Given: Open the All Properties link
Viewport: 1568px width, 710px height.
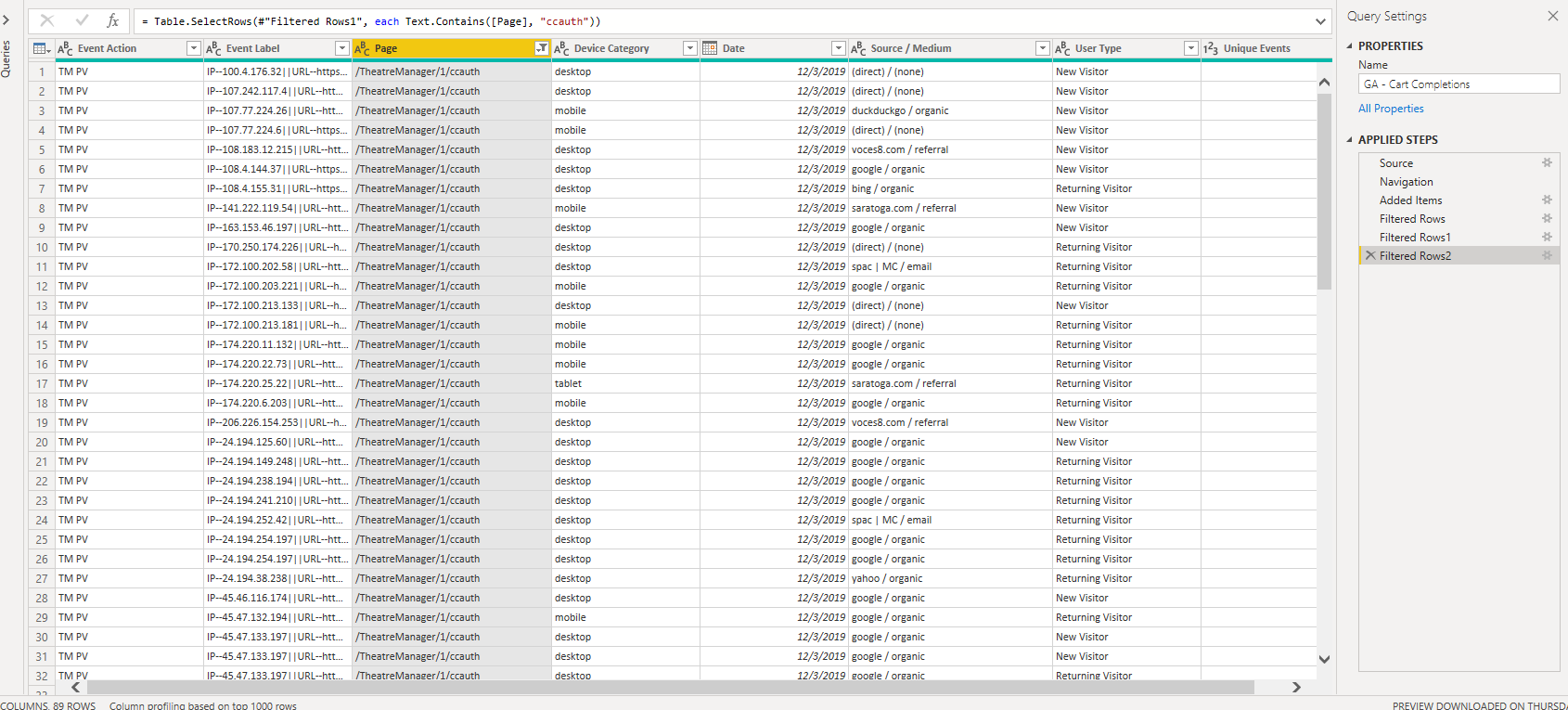Looking at the screenshot, I should (1391, 109).
